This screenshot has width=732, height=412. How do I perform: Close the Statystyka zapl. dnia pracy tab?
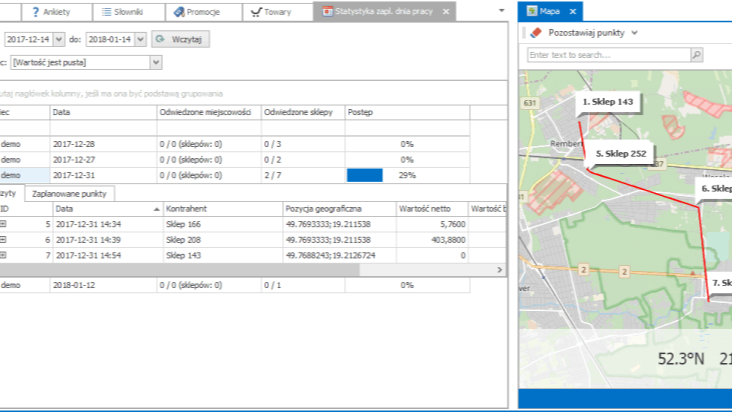448,12
